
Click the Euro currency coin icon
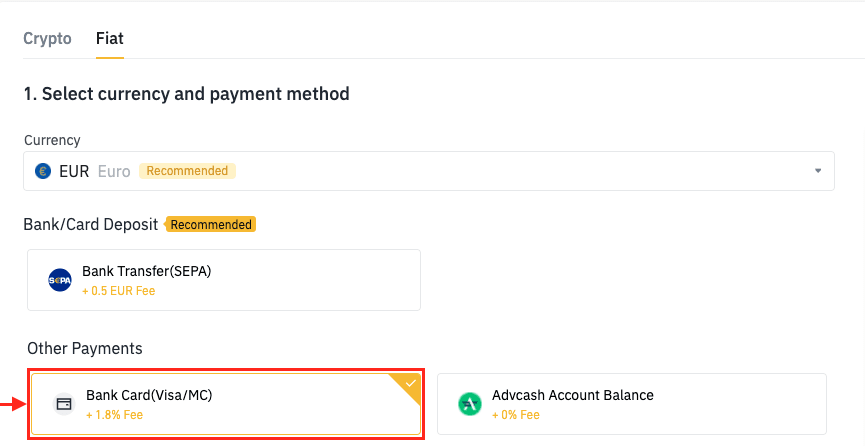tap(42, 171)
